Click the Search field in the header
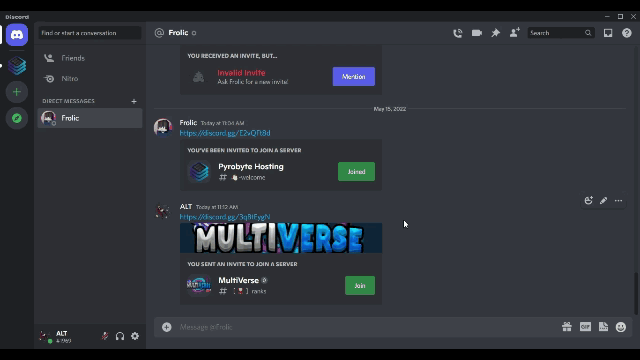The image size is (640, 360). click(560, 33)
